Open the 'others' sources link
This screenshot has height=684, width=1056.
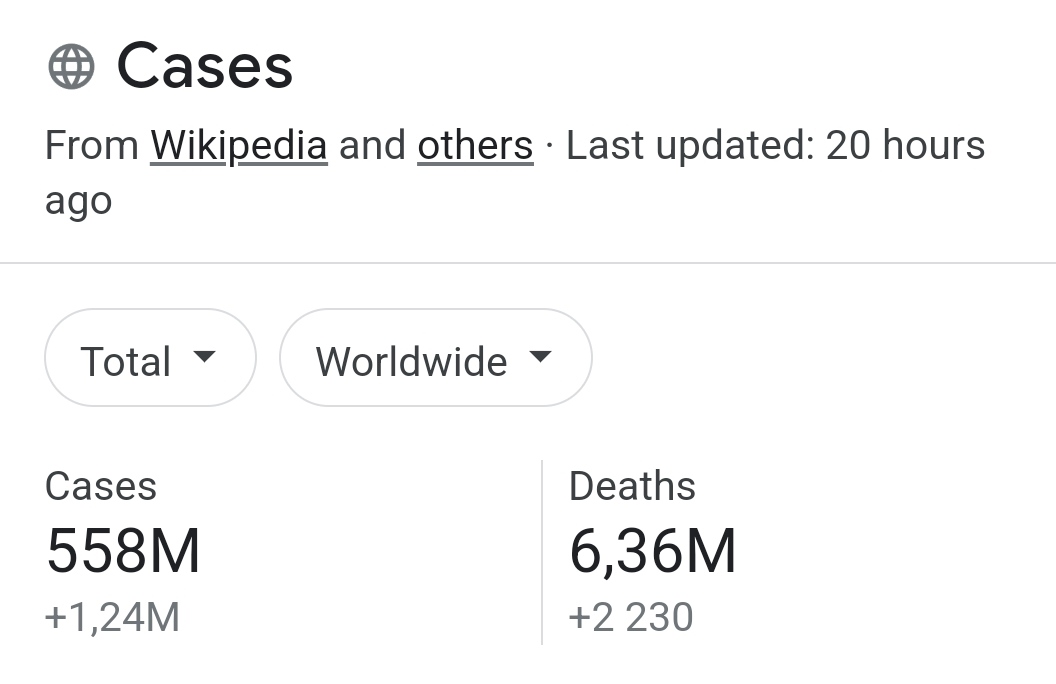tap(475, 146)
